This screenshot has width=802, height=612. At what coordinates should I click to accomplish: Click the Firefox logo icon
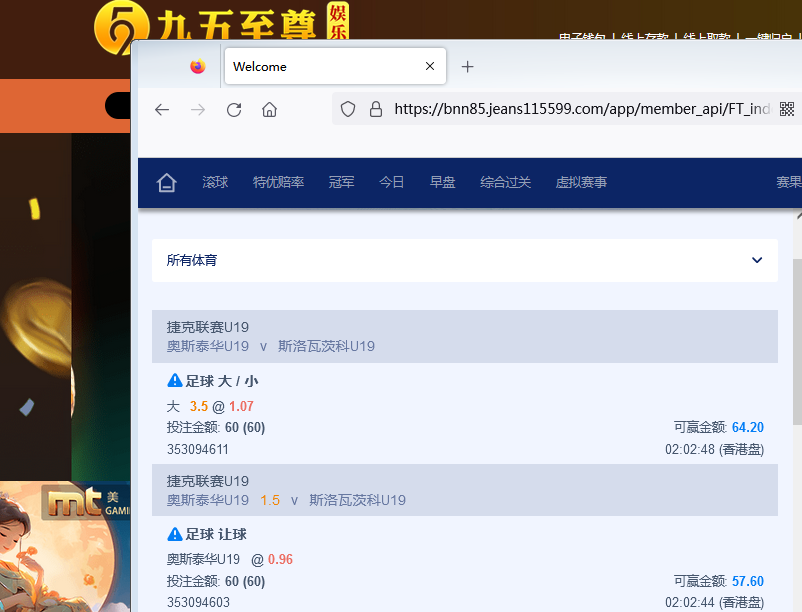198,67
